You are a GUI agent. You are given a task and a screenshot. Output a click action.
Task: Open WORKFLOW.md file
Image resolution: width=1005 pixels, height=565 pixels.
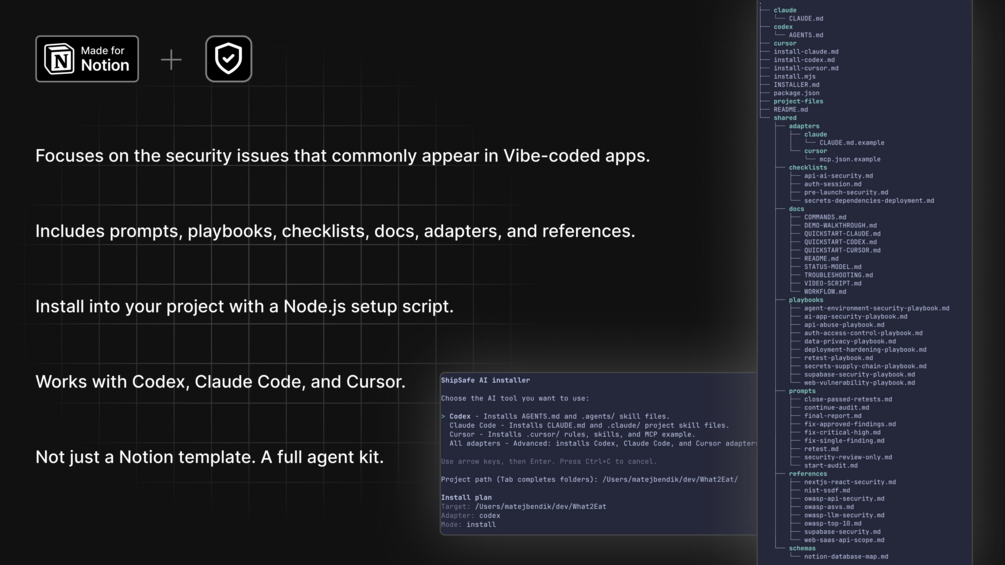[x=825, y=292]
